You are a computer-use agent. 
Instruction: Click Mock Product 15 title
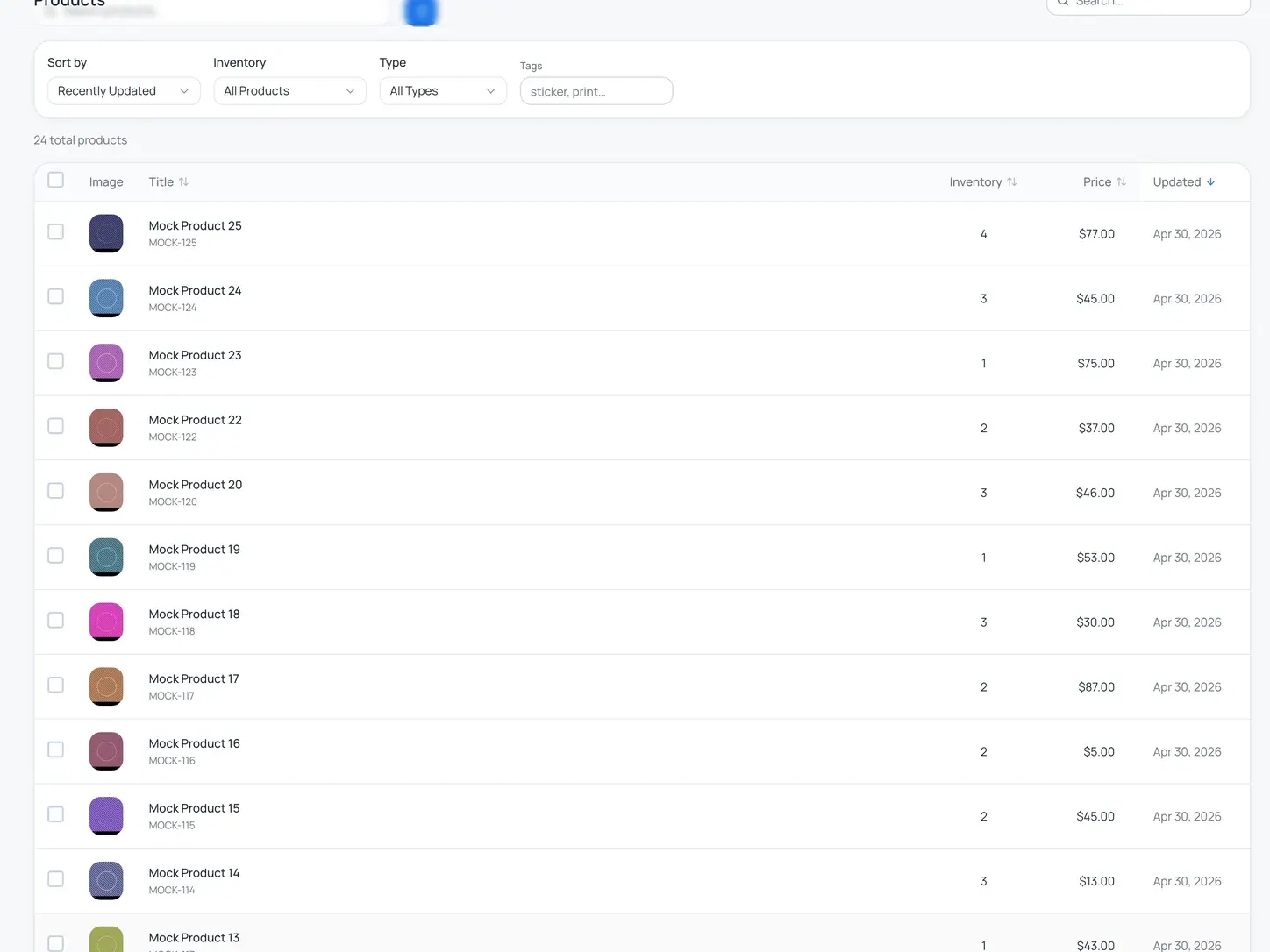click(194, 808)
